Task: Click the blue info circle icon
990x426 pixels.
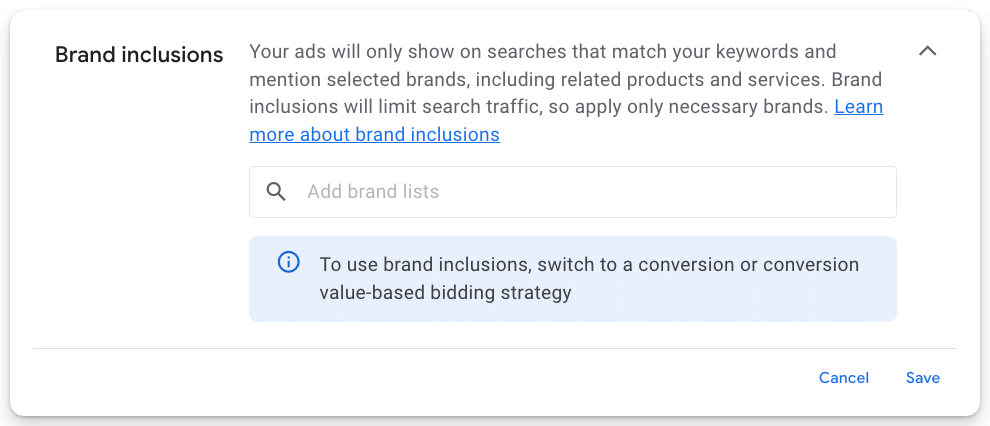Action: click(x=288, y=263)
